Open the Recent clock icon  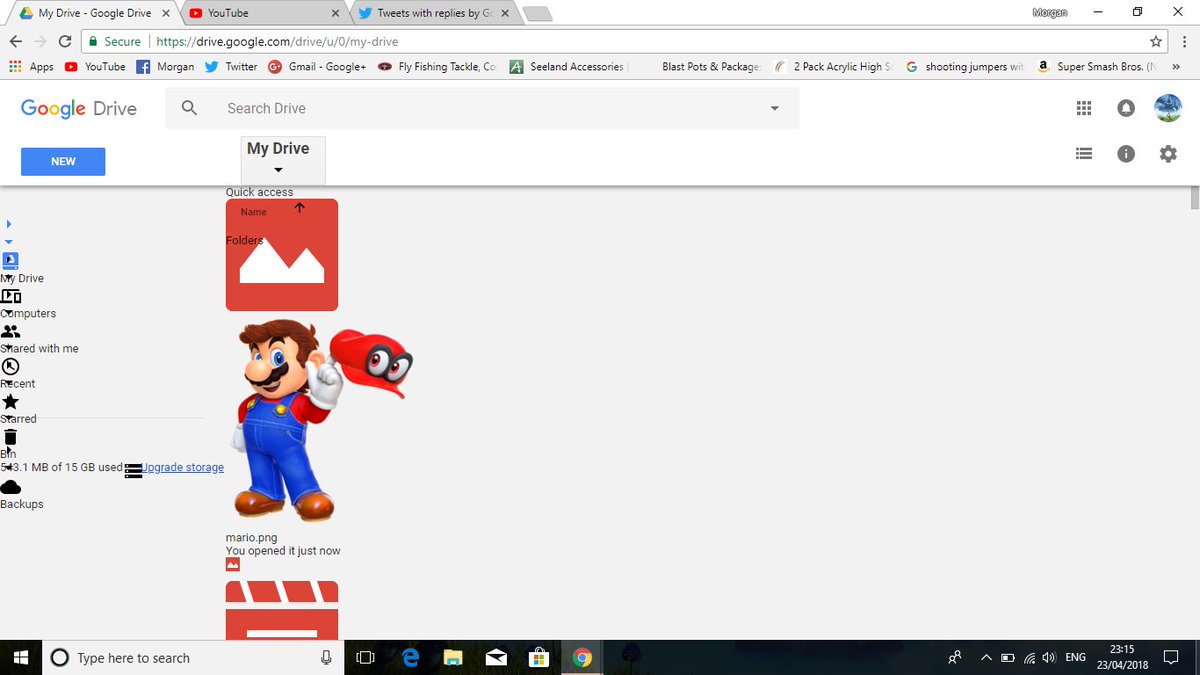(10, 366)
